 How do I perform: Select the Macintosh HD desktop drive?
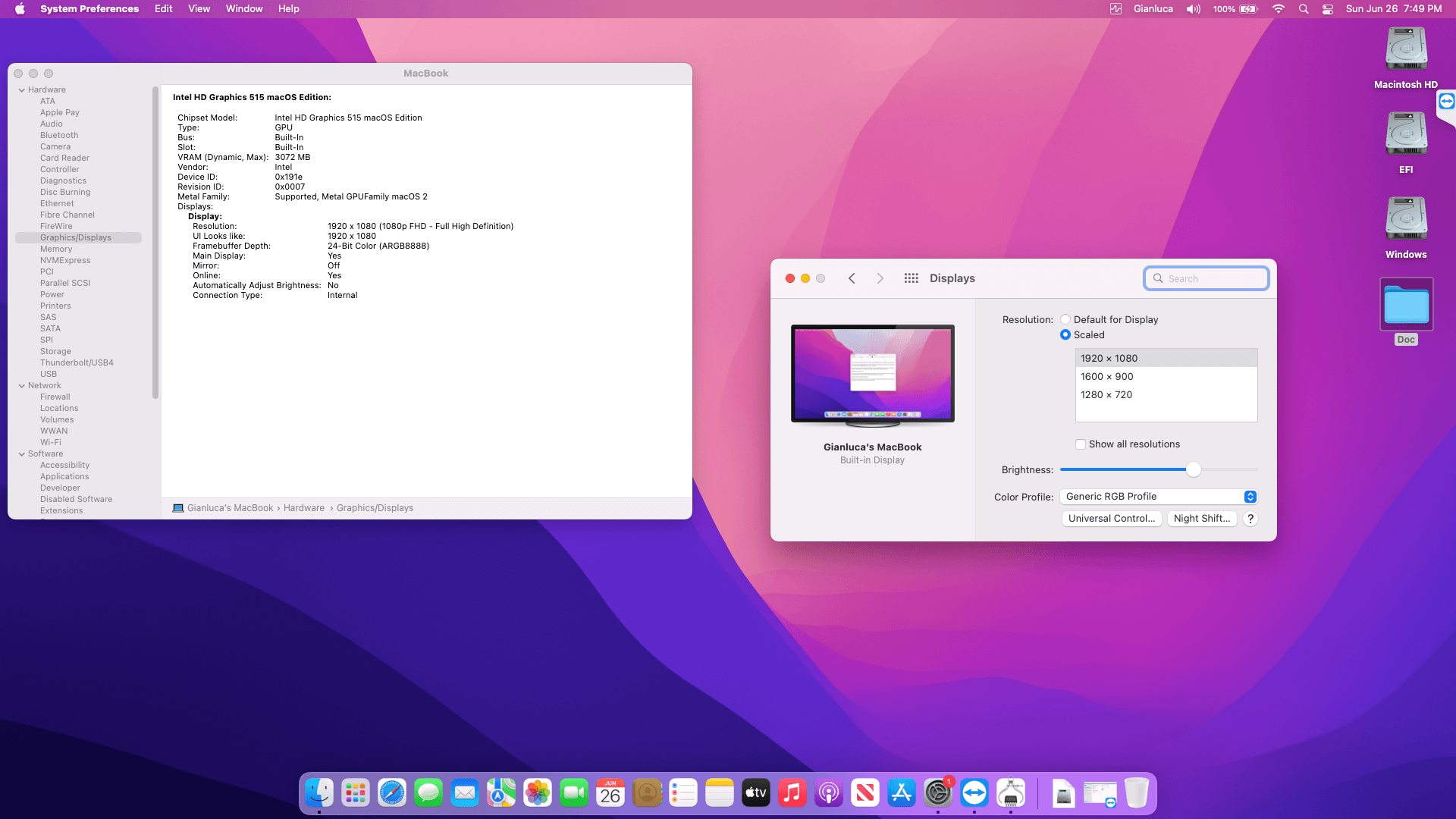(x=1406, y=58)
